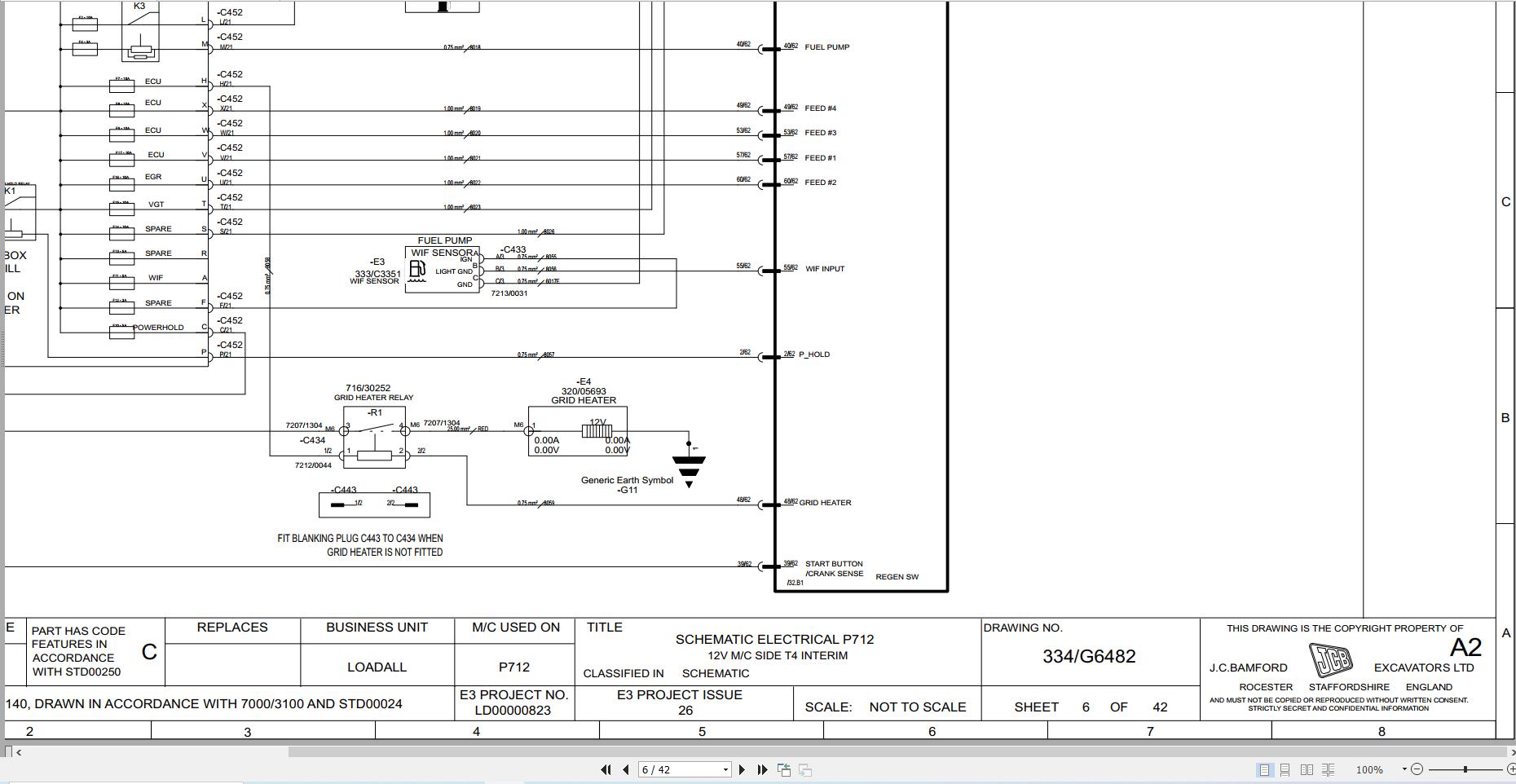The width and height of the screenshot is (1516, 784).
Task: Enable continuous facing page view
Action: pos(1329,769)
